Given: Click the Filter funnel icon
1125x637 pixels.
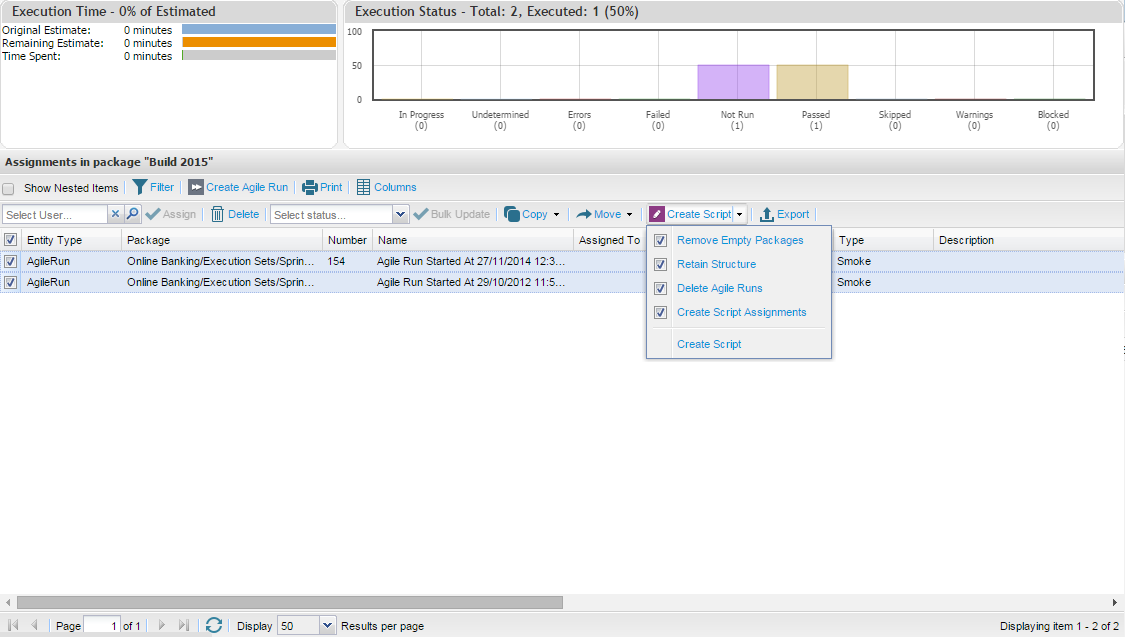Looking at the screenshot, I should coord(140,187).
